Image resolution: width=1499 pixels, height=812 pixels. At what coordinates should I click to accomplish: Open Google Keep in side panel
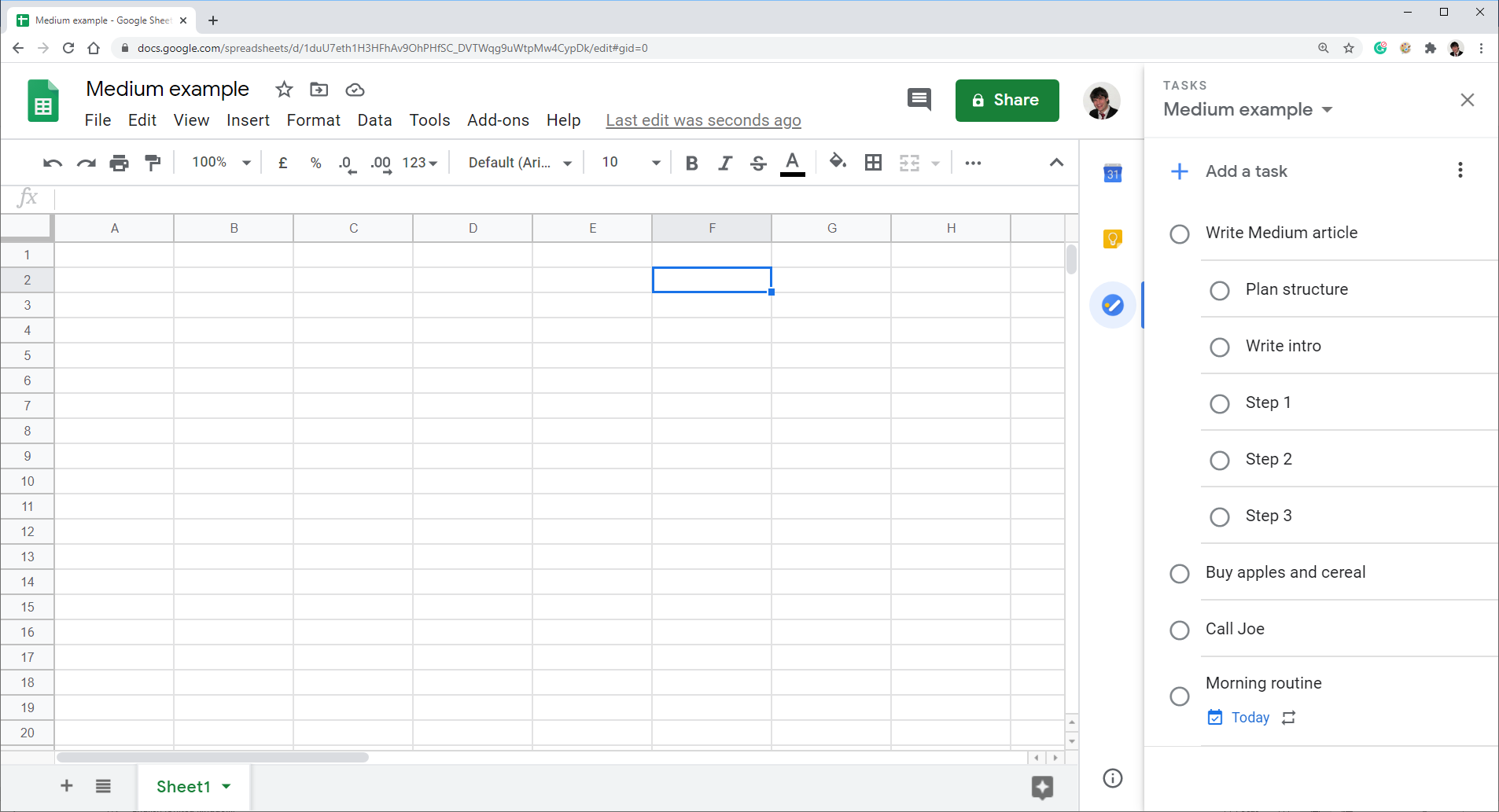point(1112,238)
